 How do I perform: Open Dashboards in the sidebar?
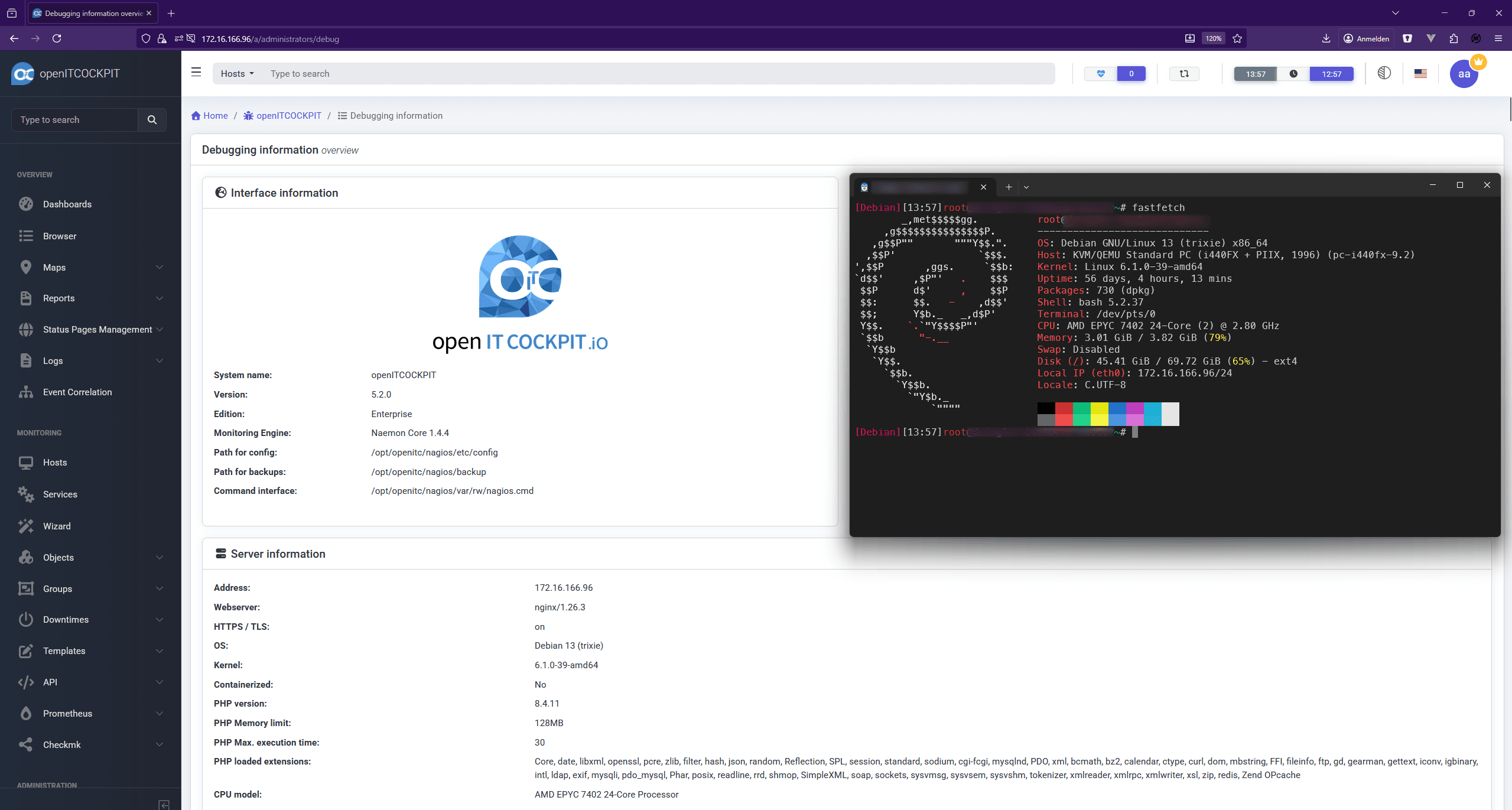pyautogui.click(x=67, y=204)
